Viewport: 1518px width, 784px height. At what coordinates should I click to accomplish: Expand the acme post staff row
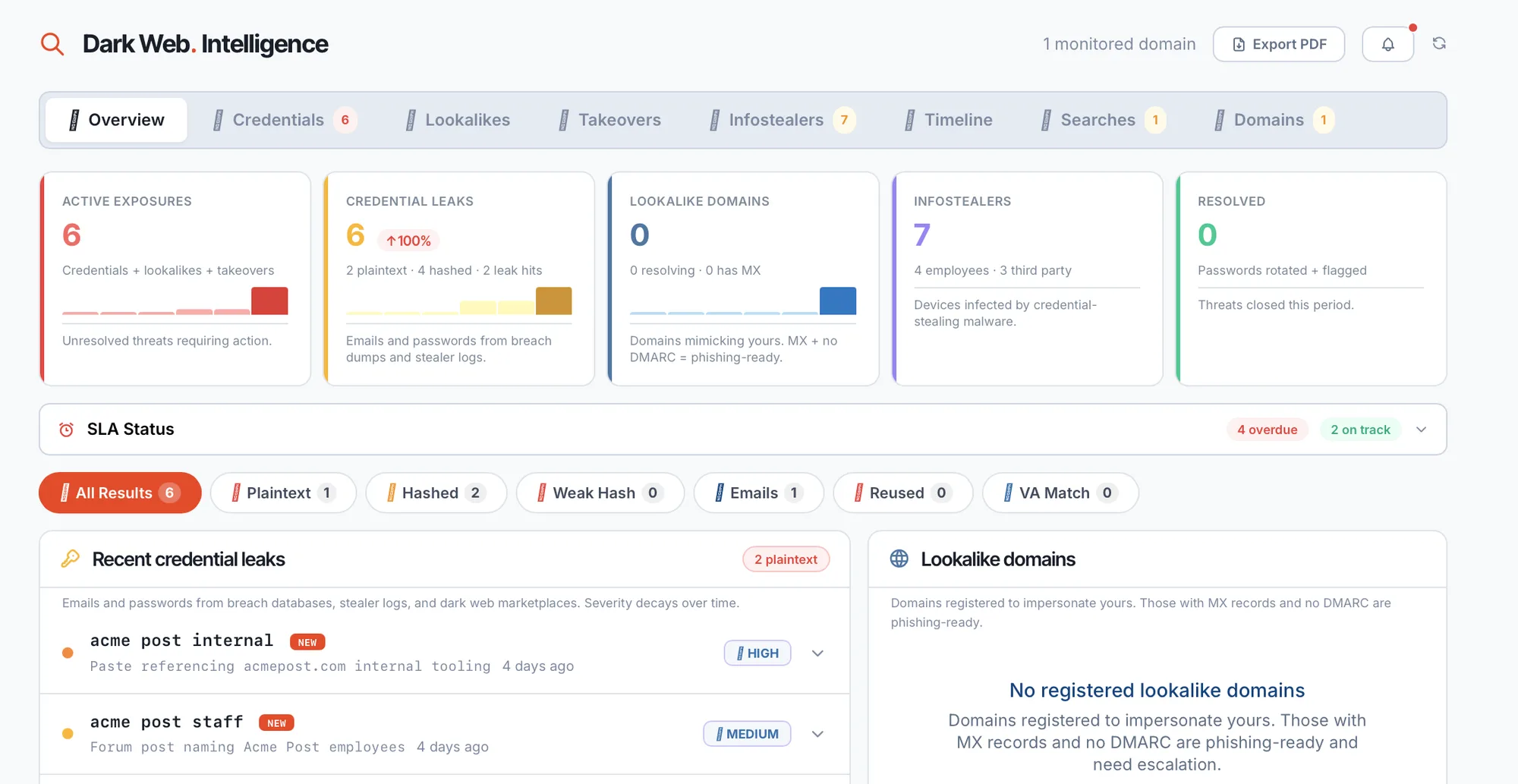(817, 734)
